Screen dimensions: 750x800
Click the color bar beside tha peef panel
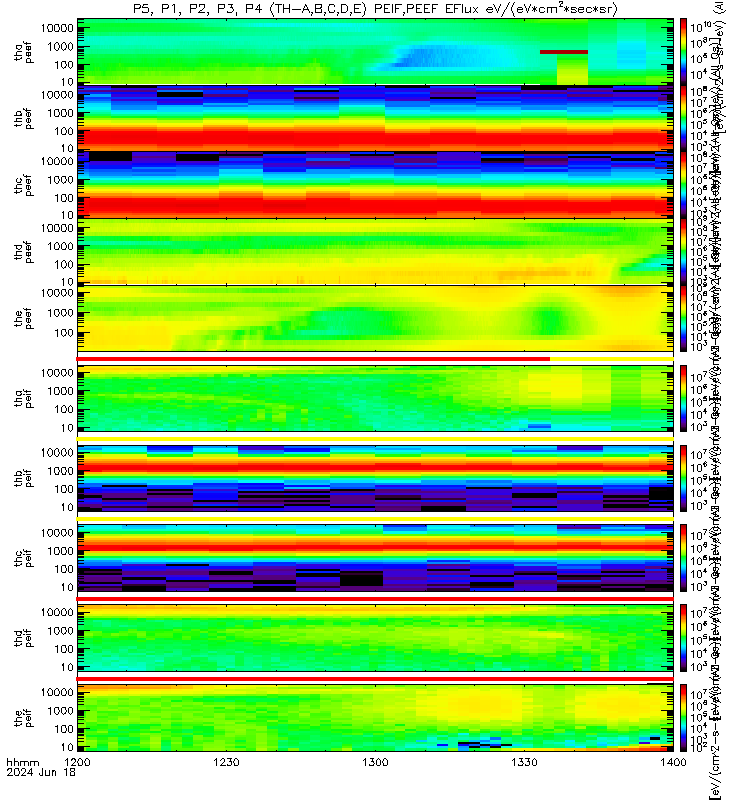pos(684,52)
